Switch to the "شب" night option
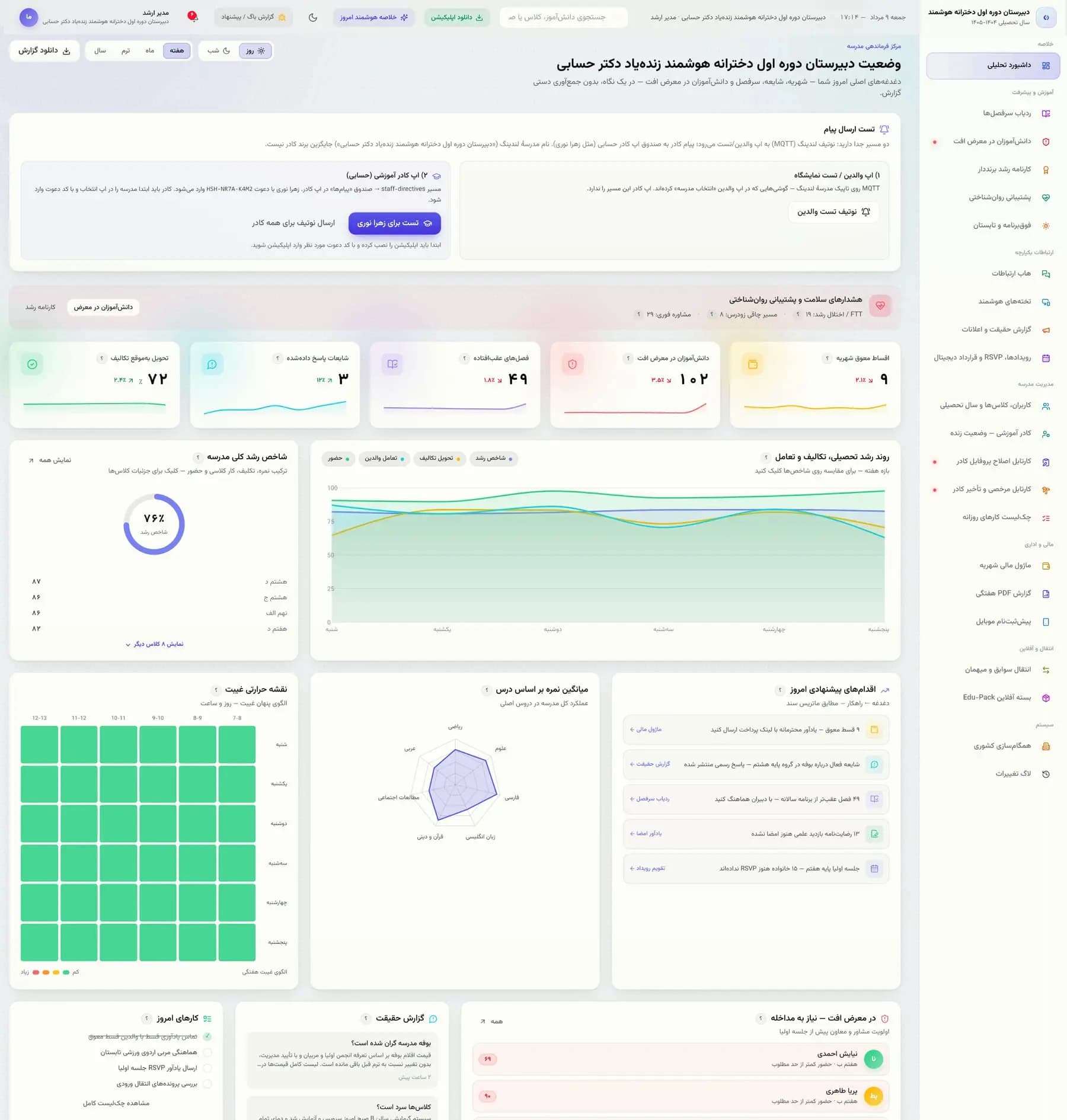This screenshot has height=1120, width=1067. tap(219, 50)
